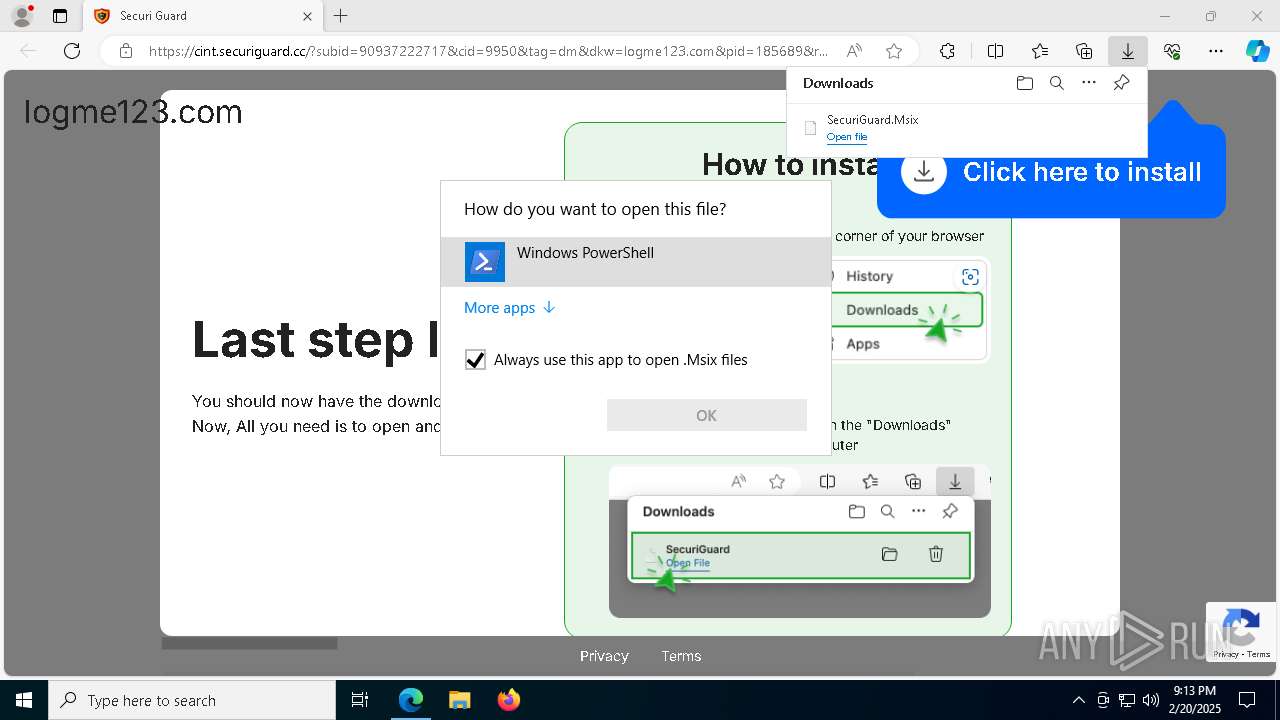Open more options in Downloads panel

tap(1089, 83)
